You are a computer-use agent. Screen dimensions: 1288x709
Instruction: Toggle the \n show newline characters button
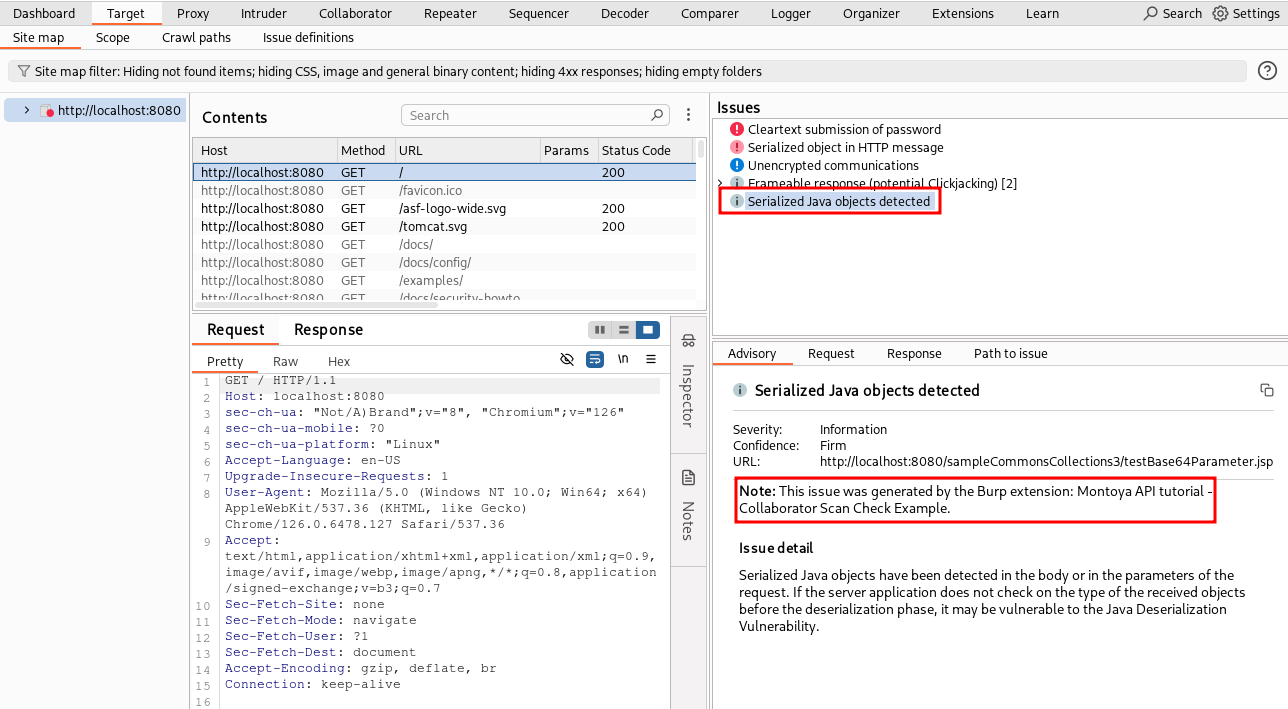click(x=623, y=359)
